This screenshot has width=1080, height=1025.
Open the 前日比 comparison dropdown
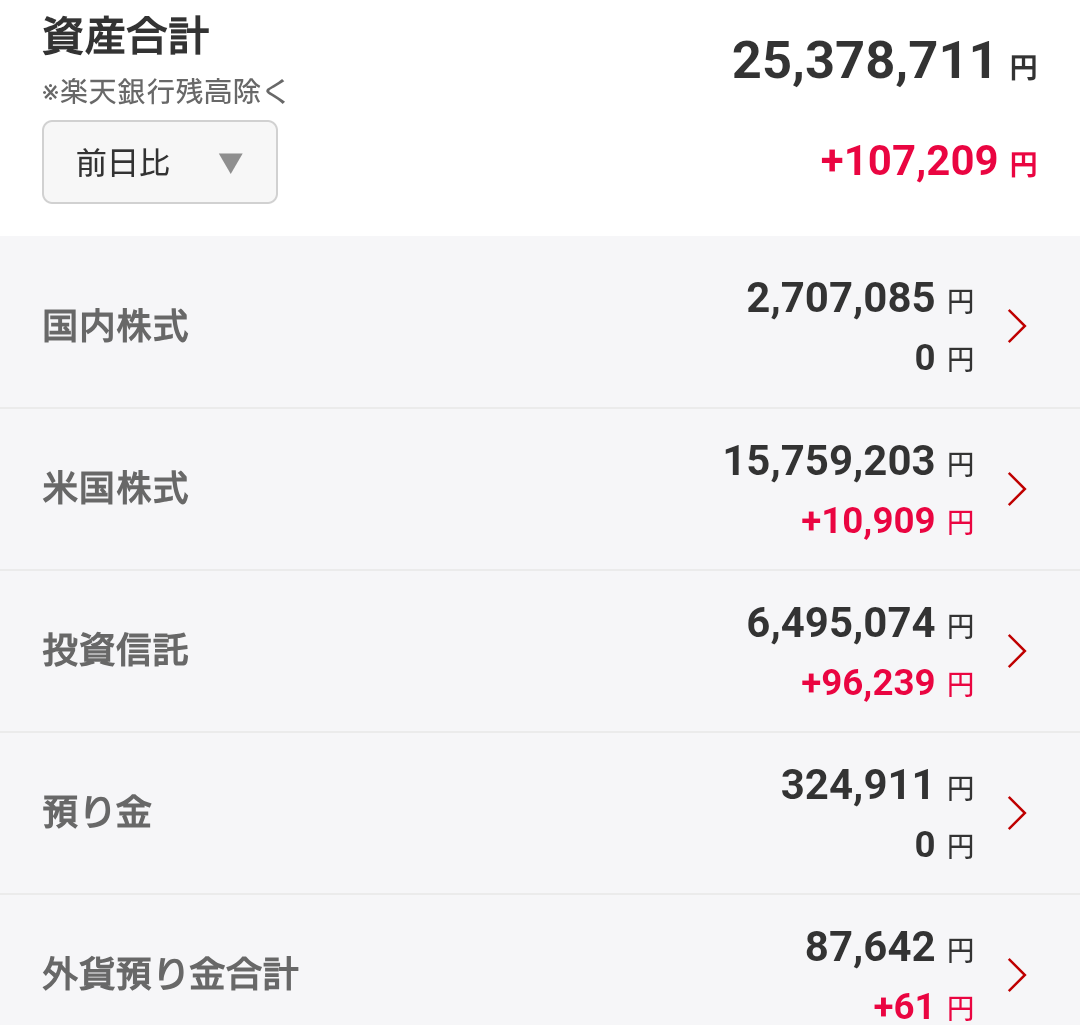160,162
